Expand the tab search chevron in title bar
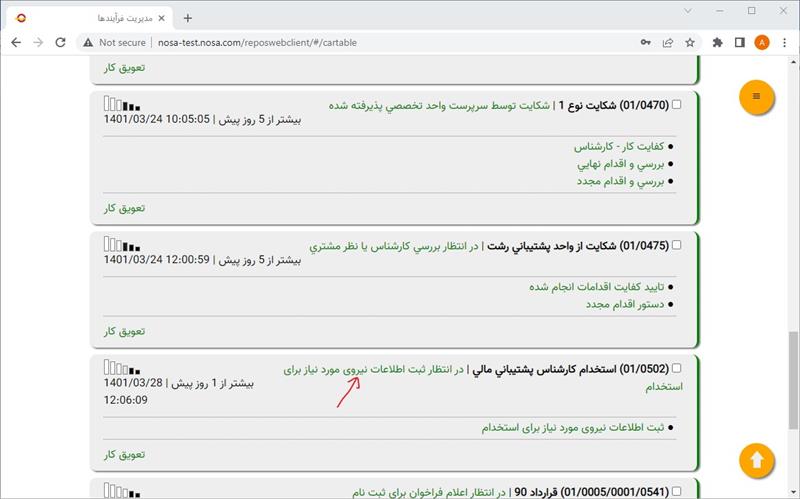The width and height of the screenshot is (800, 499). click(687, 12)
